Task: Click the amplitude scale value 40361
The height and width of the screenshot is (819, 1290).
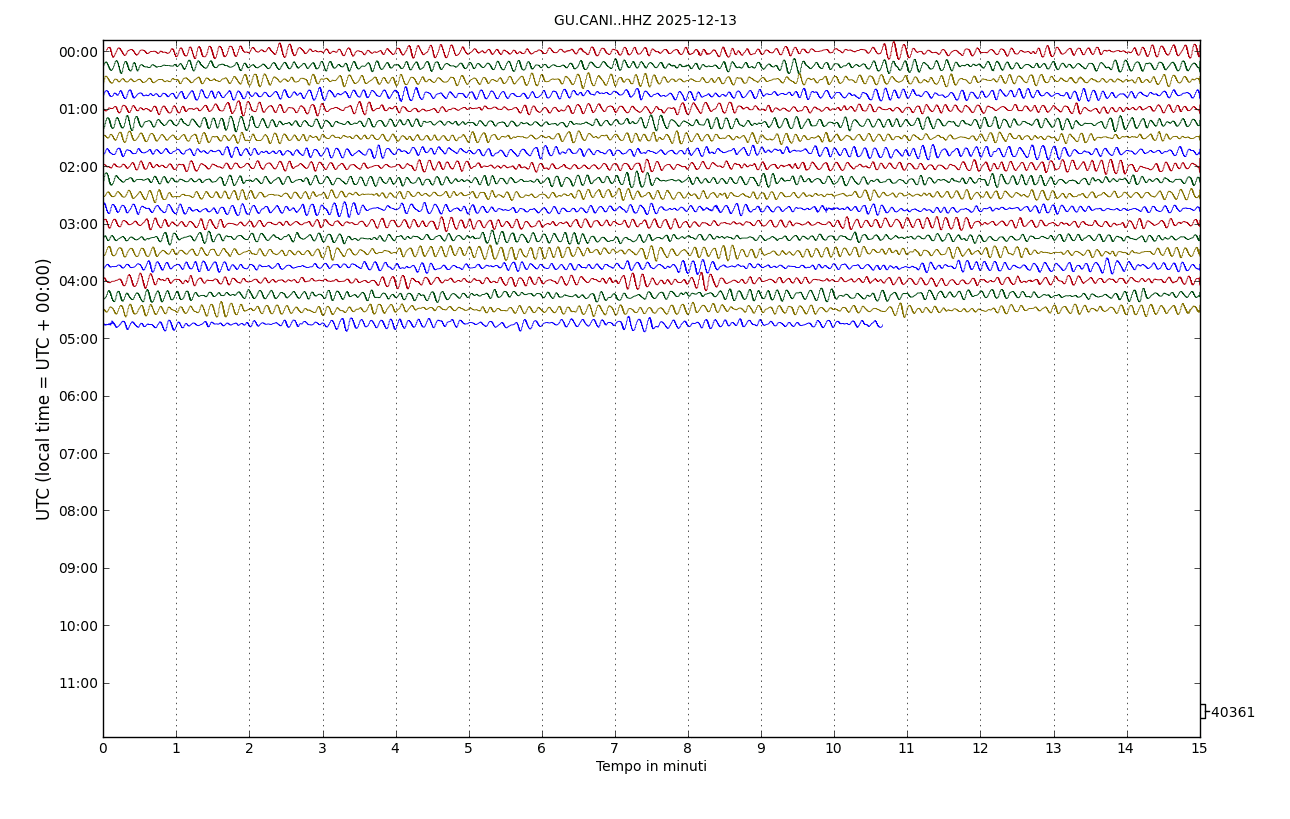Action: click(1232, 713)
